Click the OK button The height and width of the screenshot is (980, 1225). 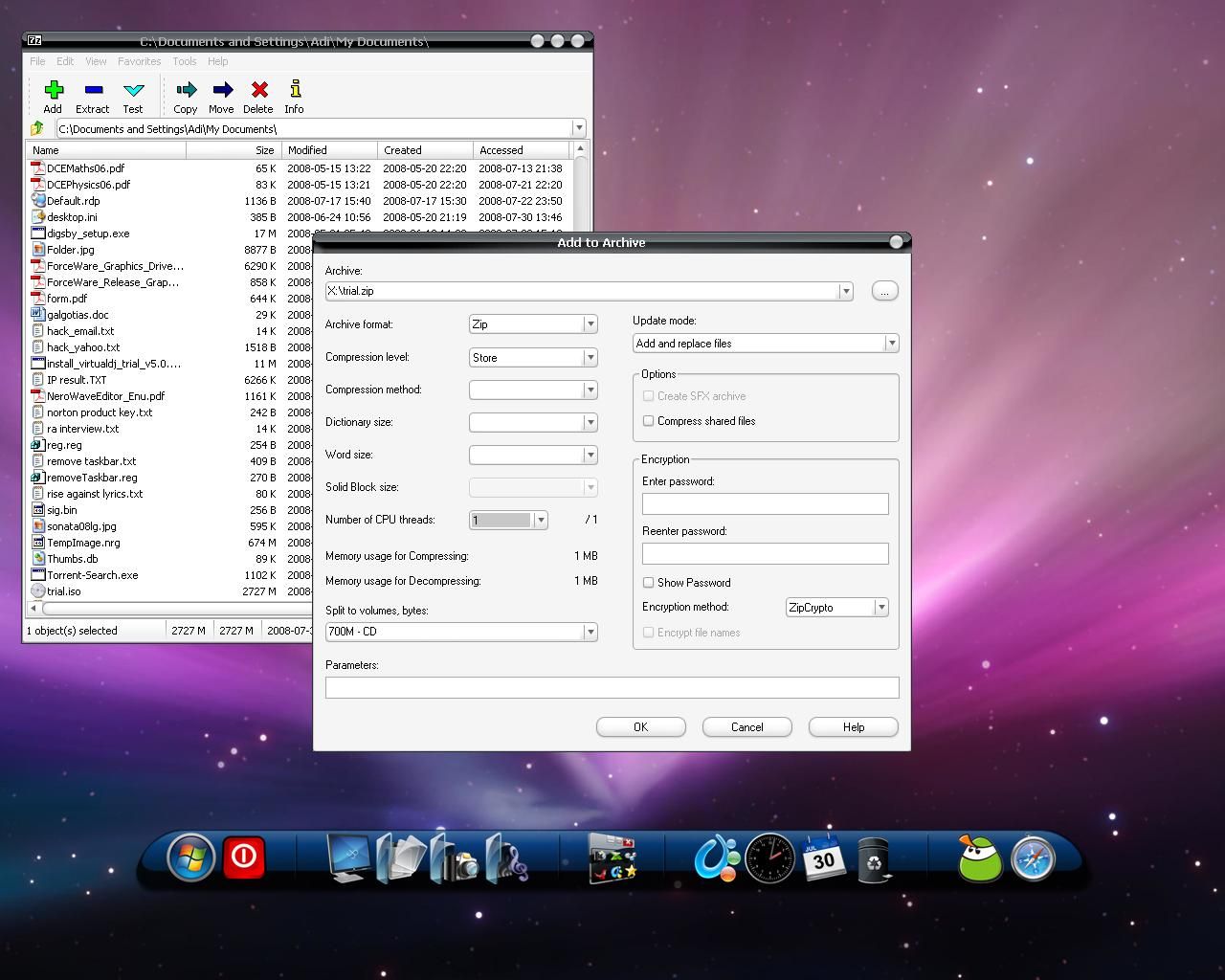click(x=640, y=727)
